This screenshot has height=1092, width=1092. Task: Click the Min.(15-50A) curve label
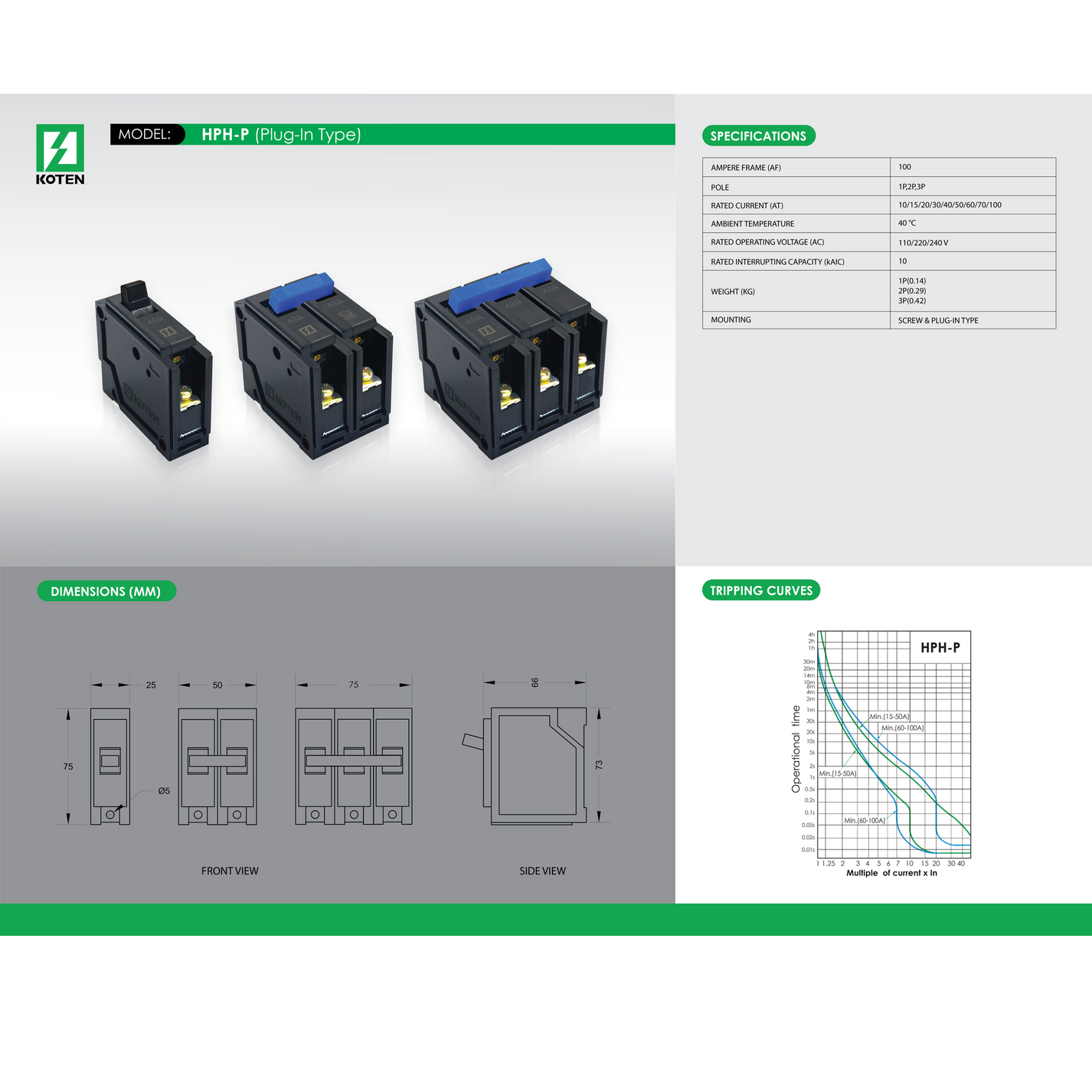coord(890,717)
